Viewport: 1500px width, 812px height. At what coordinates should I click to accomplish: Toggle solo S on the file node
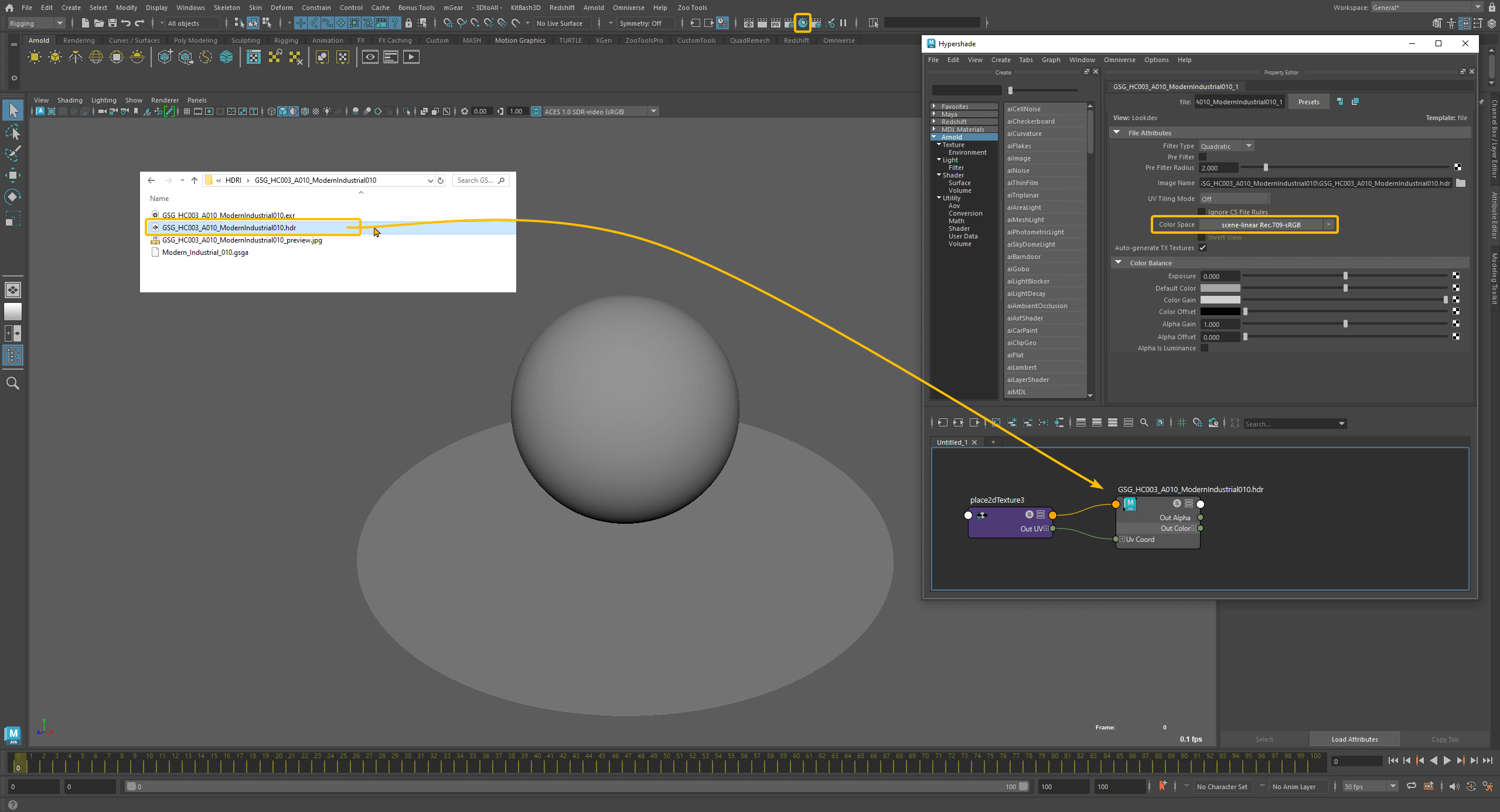(x=1177, y=503)
